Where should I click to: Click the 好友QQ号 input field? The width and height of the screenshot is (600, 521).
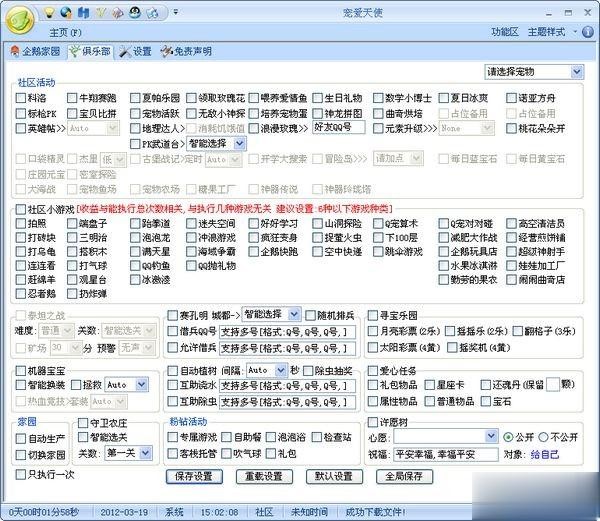pyautogui.click(x=334, y=129)
